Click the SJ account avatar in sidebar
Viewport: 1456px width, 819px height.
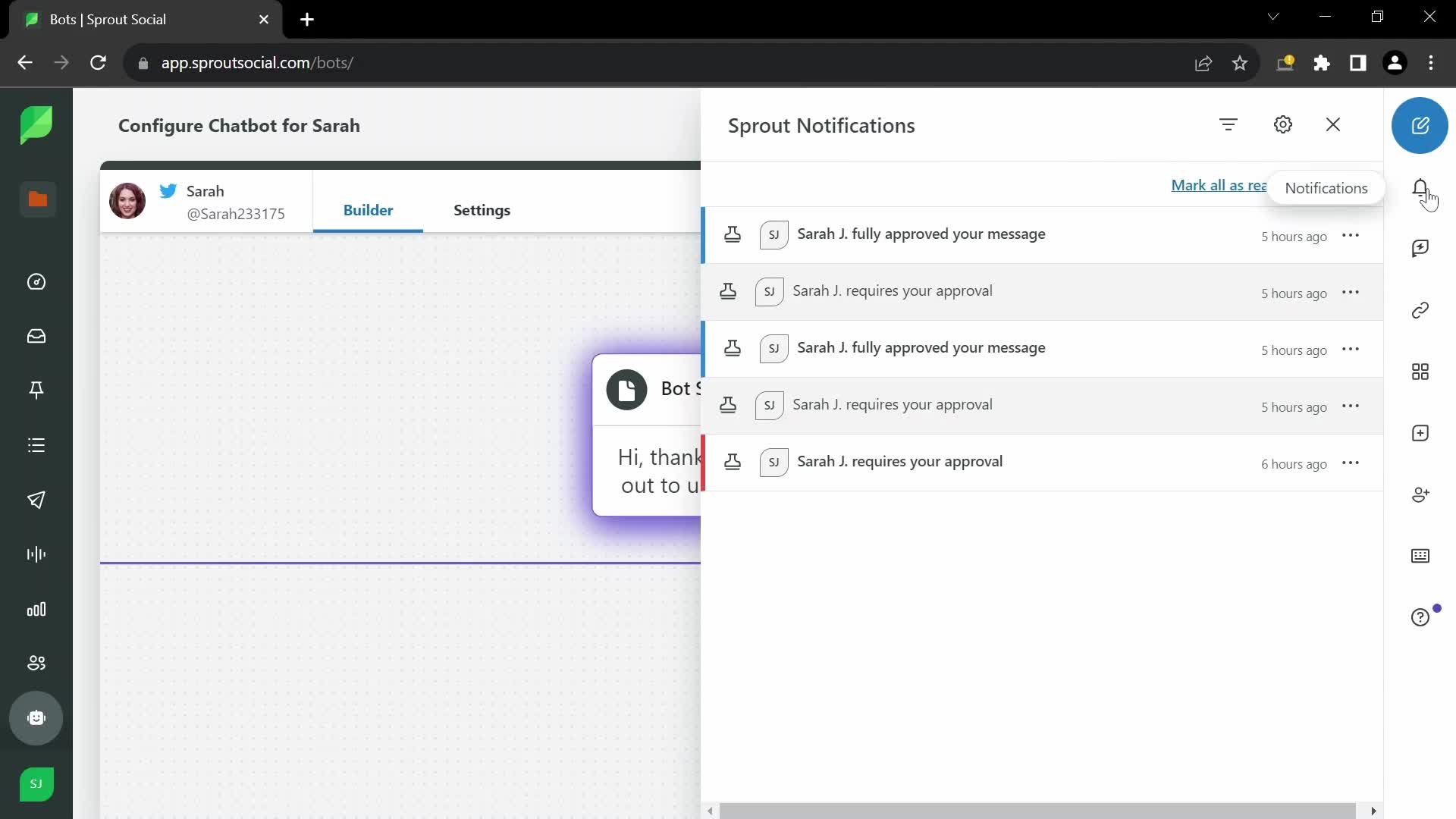[x=36, y=784]
